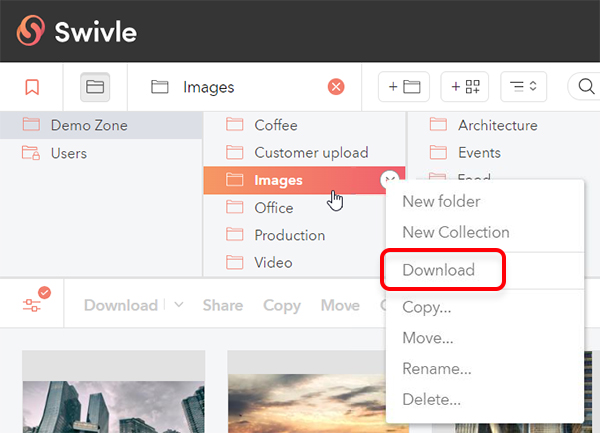Viewport: 600px width, 433px height.
Task: Click the new folder toolbar icon
Action: pos(404,87)
